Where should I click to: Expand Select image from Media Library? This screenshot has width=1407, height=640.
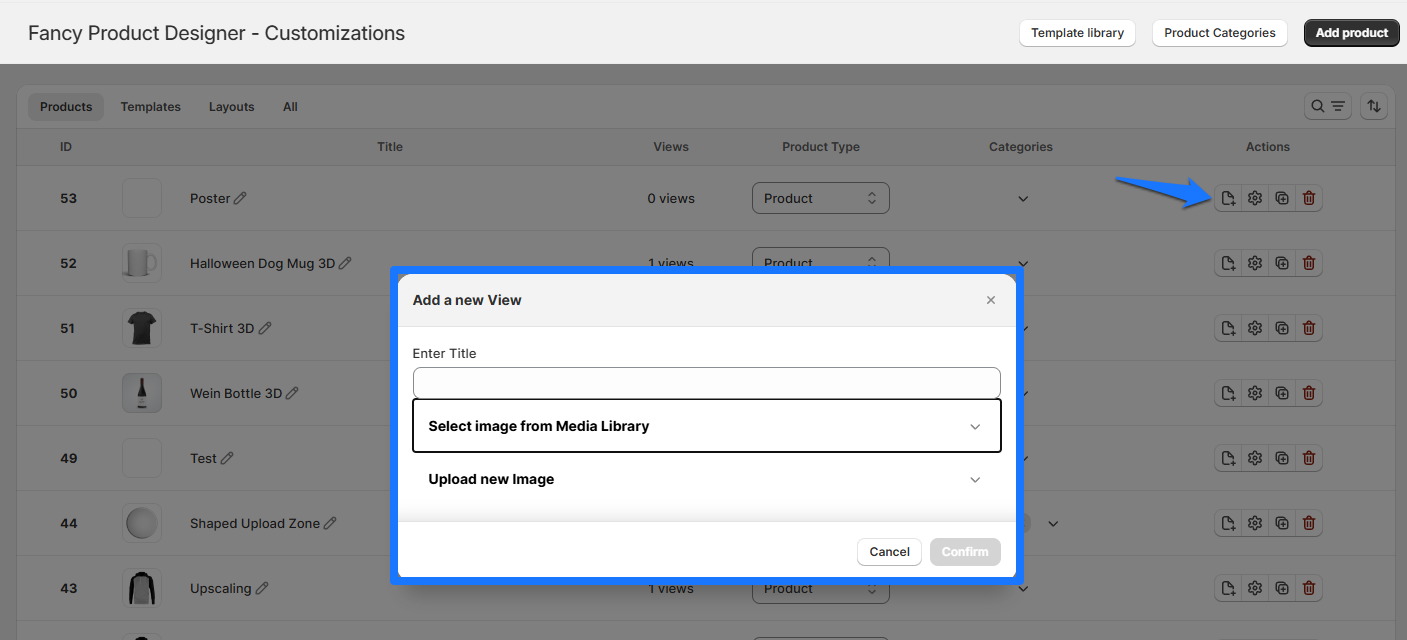tap(707, 426)
